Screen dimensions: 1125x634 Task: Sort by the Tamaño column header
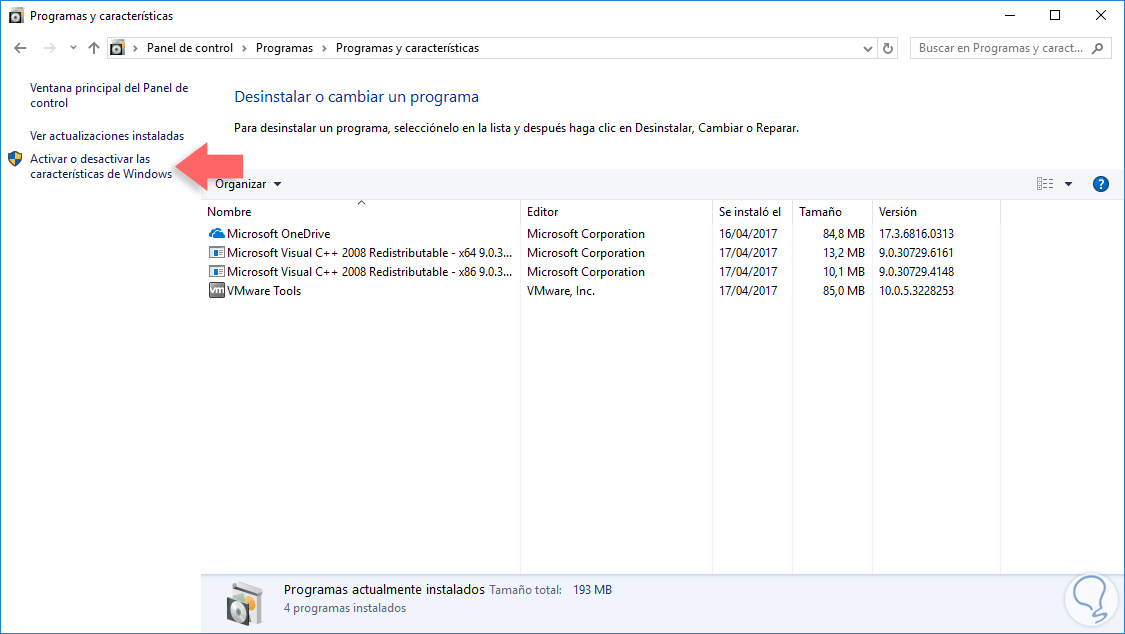point(832,212)
